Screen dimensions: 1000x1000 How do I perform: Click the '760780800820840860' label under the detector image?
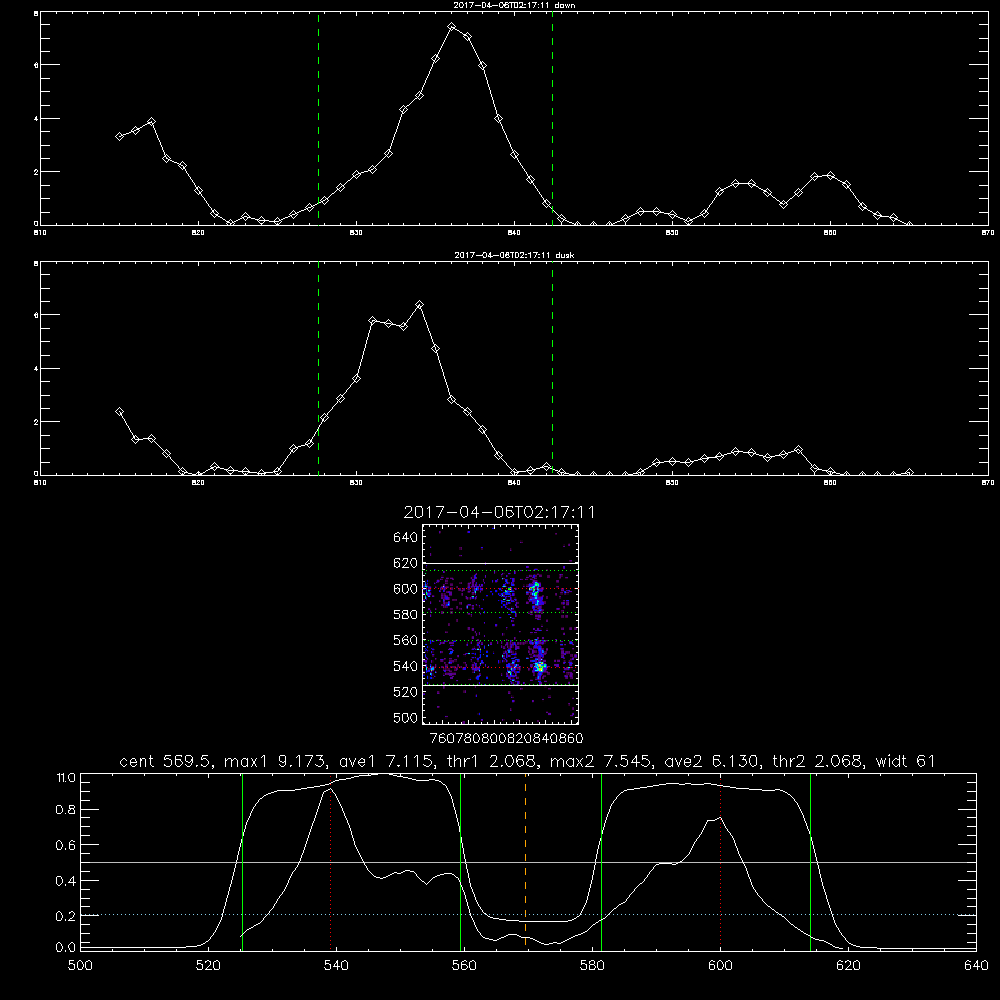coord(506,738)
